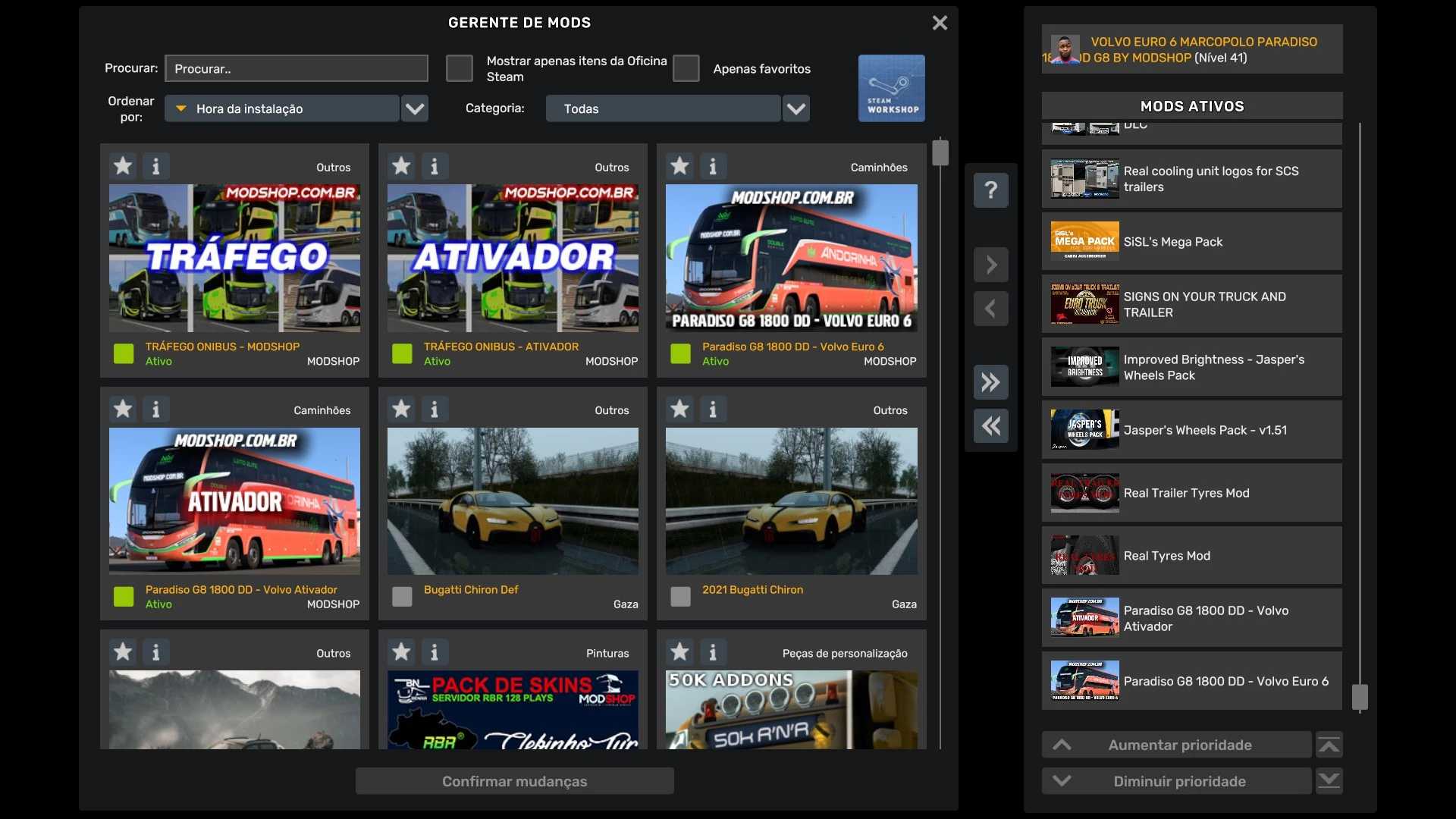The height and width of the screenshot is (819, 1456).
Task: Activate all mods with double right arrows
Action: (x=990, y=381)
